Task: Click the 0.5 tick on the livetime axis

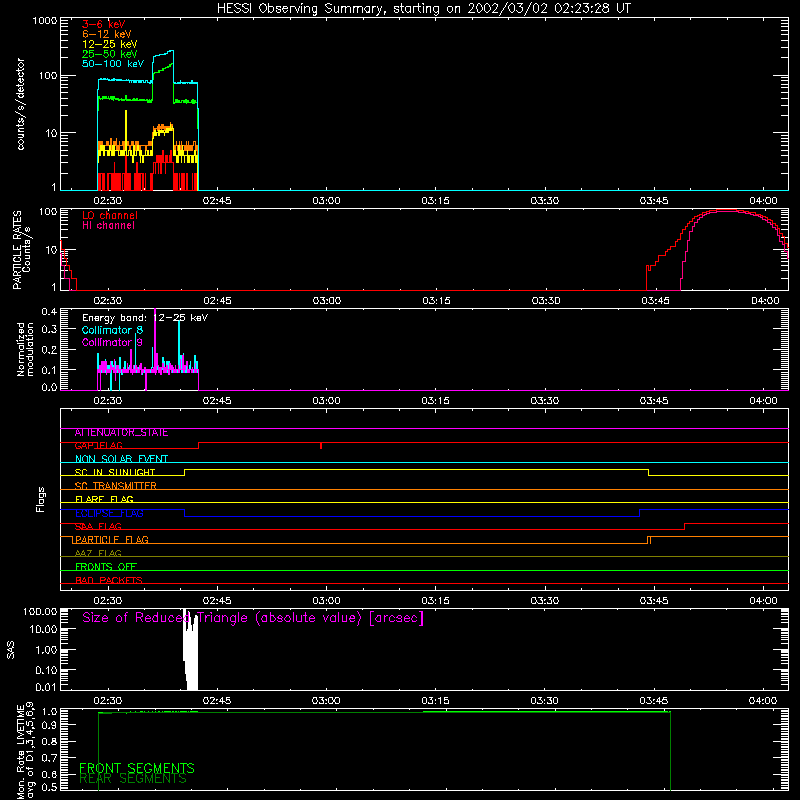Action: click(49, 787)
